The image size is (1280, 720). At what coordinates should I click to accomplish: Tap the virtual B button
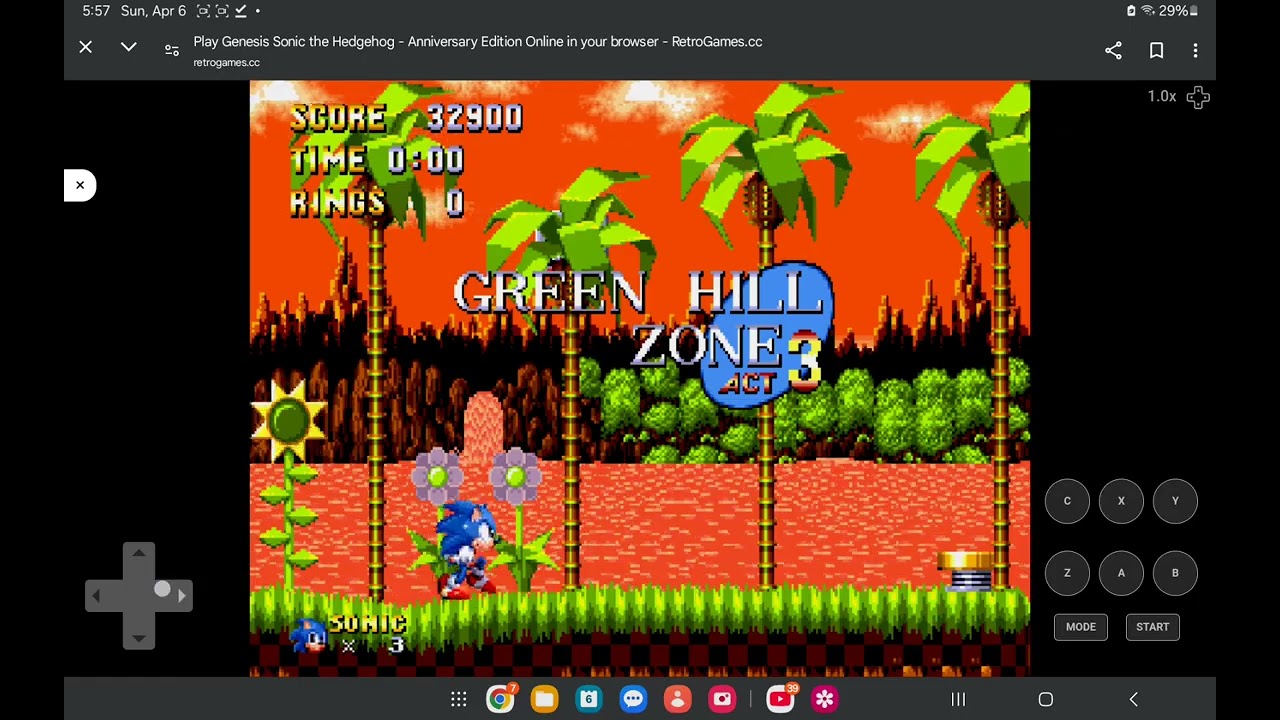click(1175, 573)
